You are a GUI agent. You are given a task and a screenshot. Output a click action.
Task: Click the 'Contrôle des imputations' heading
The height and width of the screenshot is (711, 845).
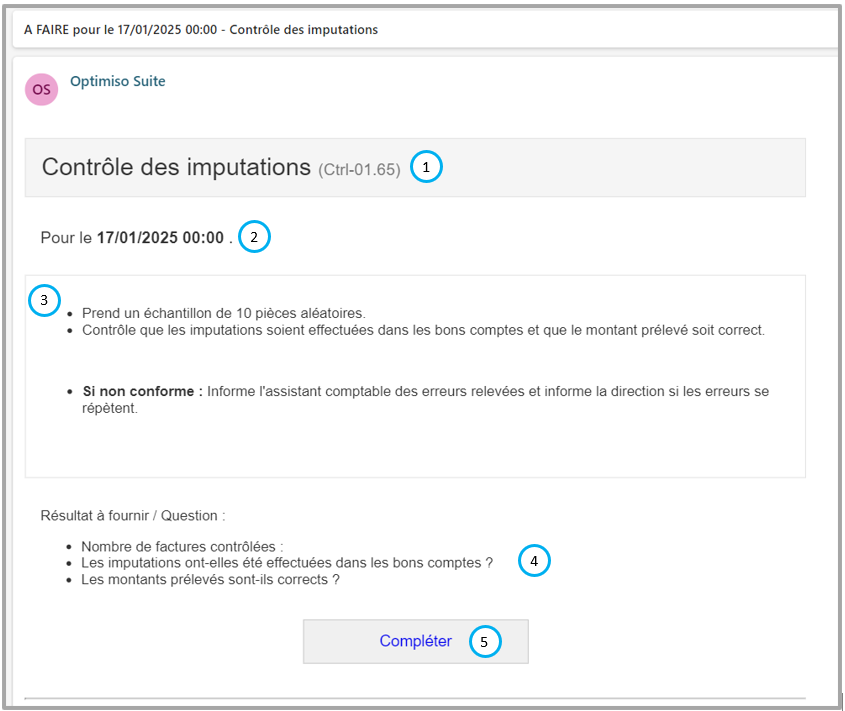pyautogui.click(x=176, y=167)
